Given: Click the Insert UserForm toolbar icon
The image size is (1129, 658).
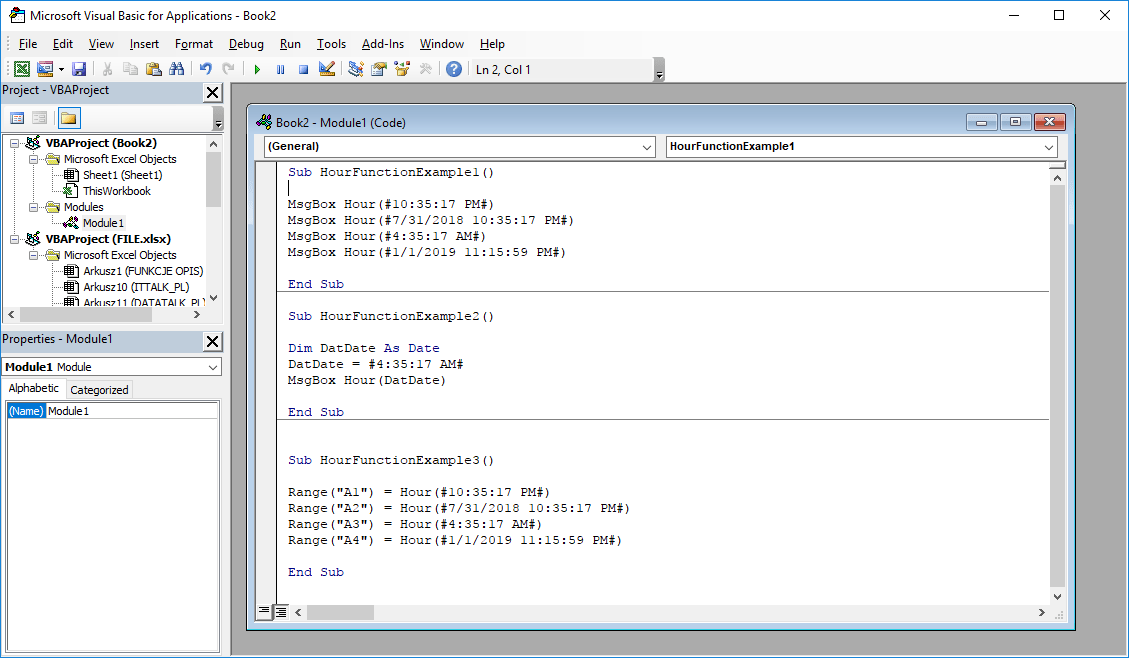Looking at the screenshot, I should [x=45, y=69].
